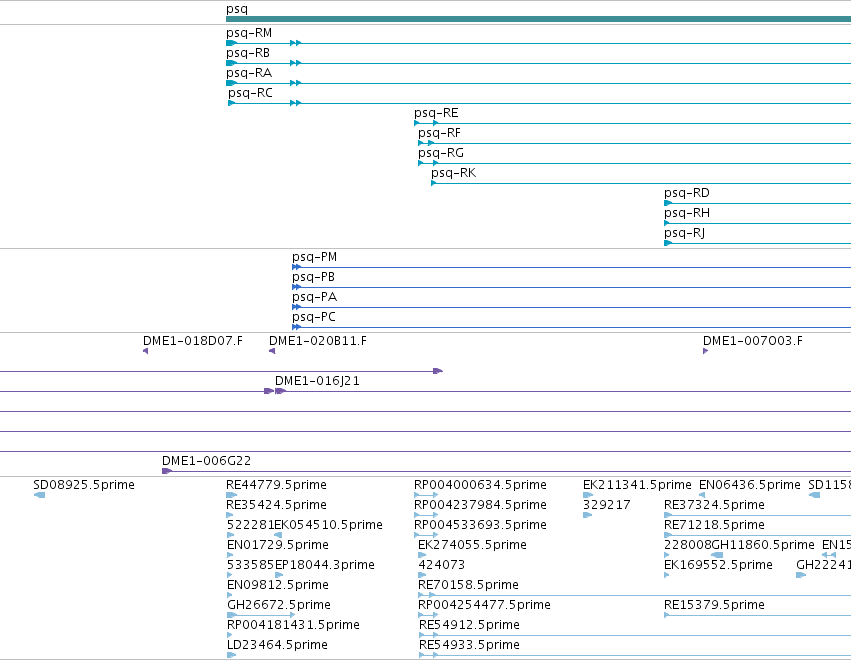Select the psq-PB protein label
Image resolution: width=851 pixels, height=660 pixels.
click(314, 277)
